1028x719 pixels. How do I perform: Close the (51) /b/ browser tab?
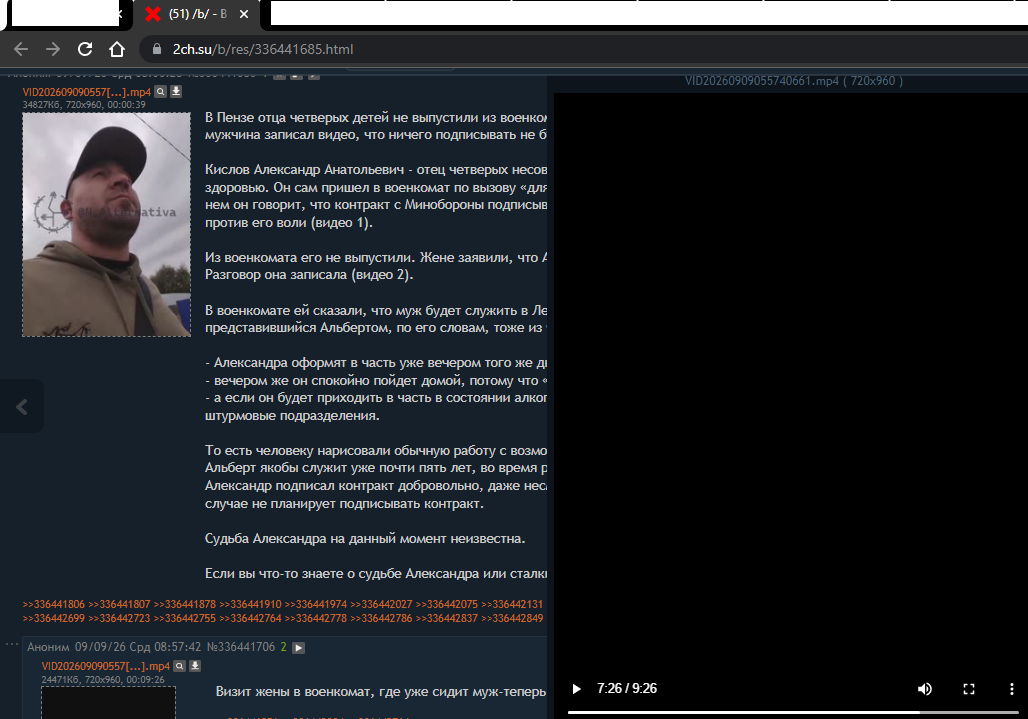point(244,14)
